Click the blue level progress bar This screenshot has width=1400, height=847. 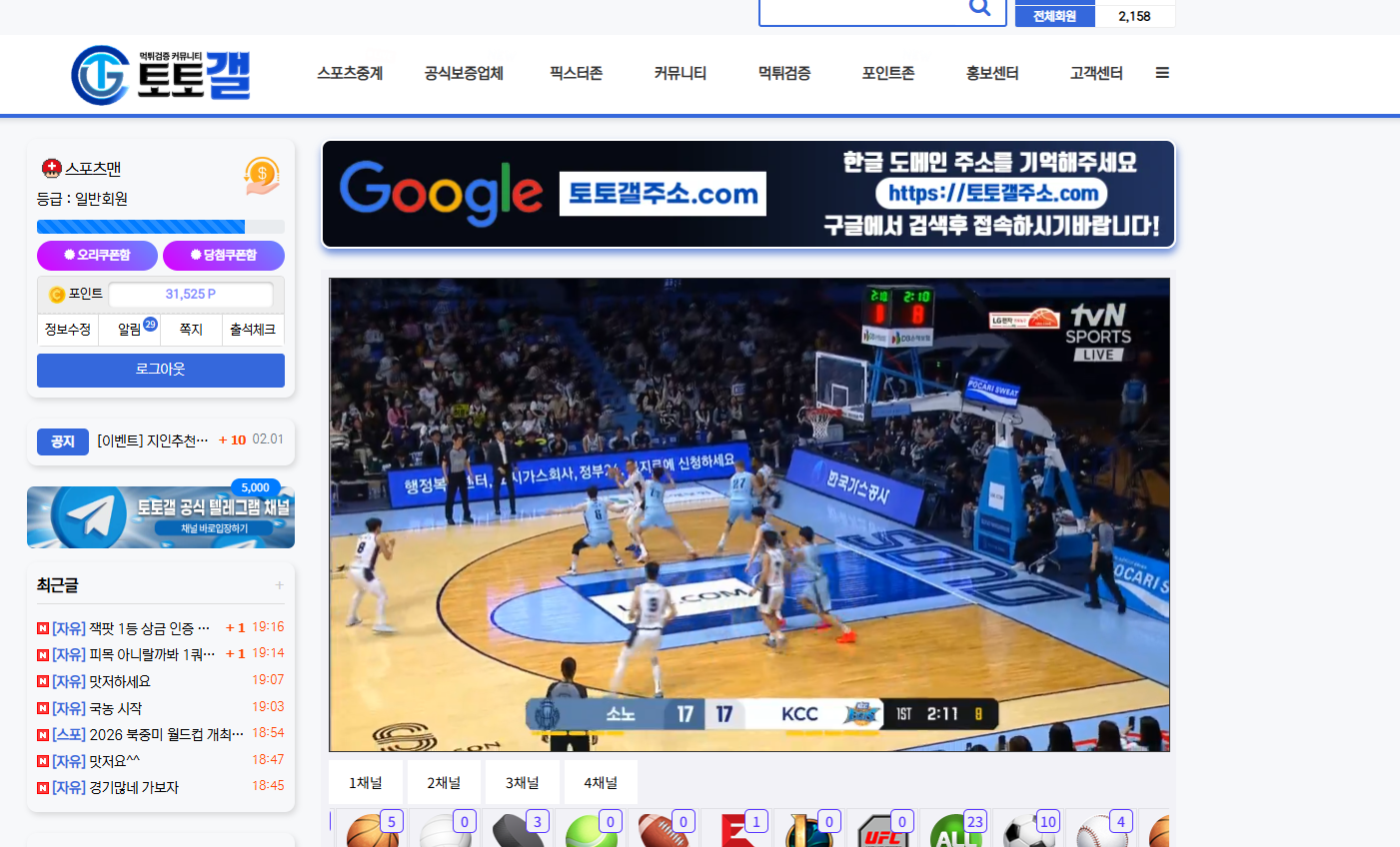tap(140, 226)
